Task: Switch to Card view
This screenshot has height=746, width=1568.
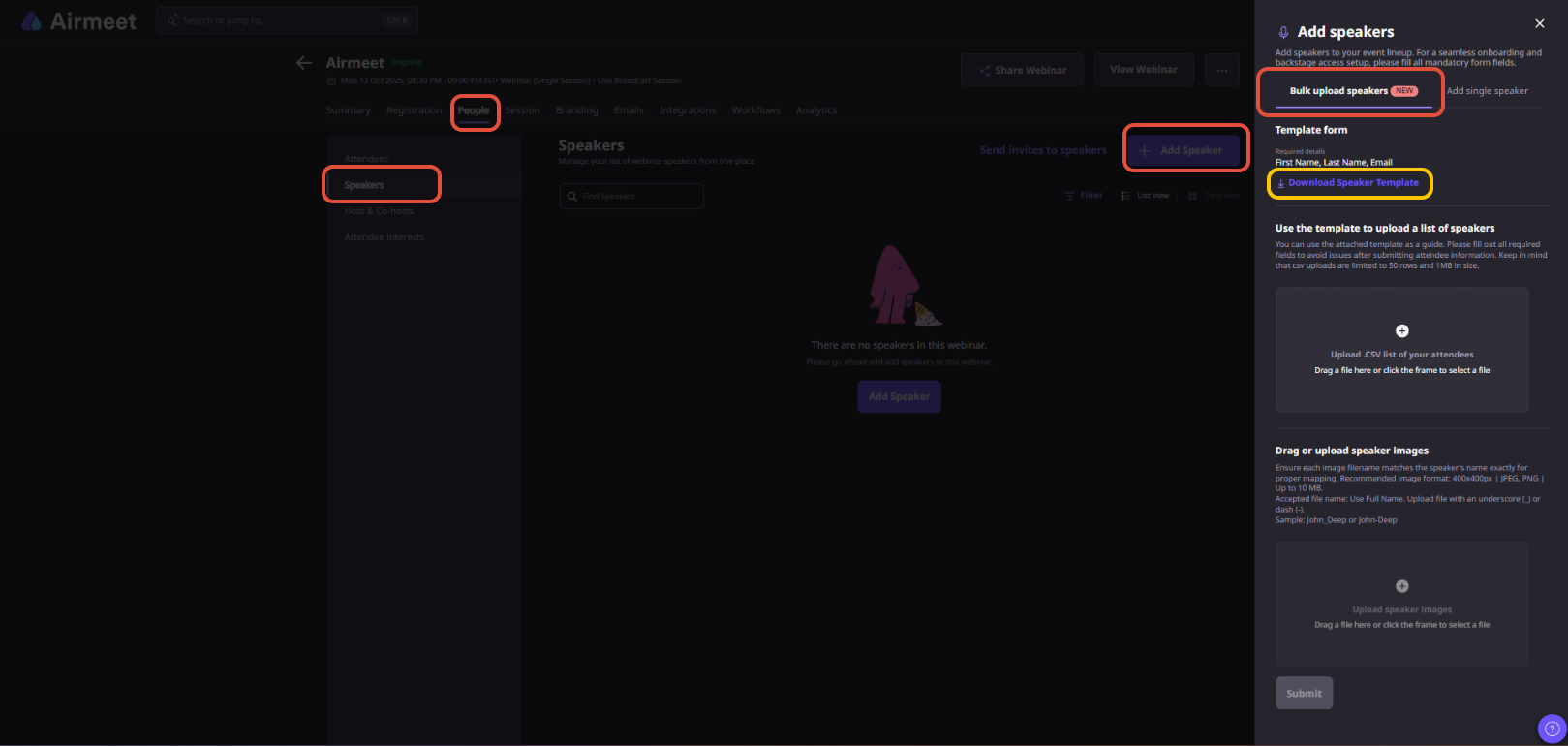Action: 1214,196
